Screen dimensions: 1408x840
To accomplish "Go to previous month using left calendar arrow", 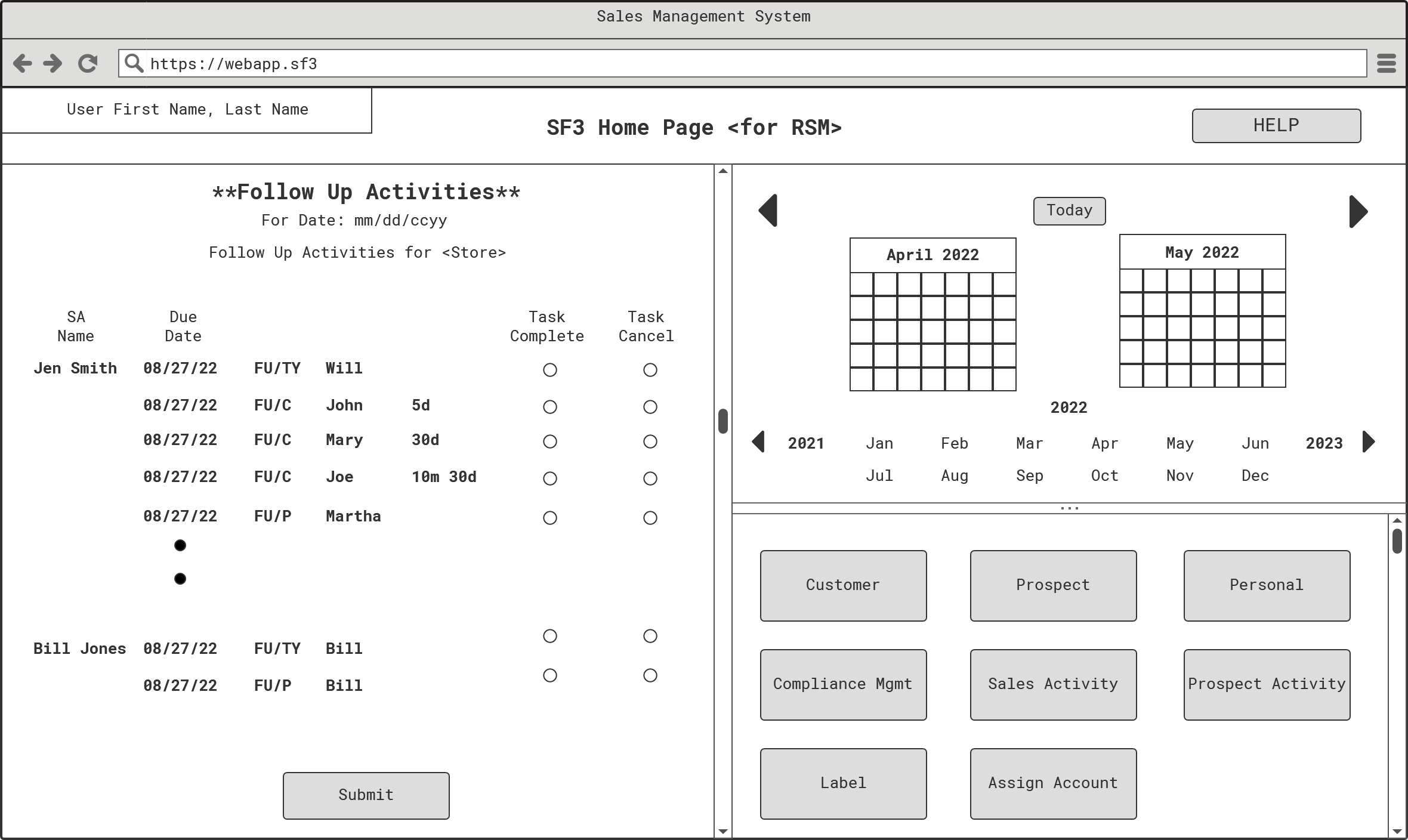I will pyautogui.click(x=768, y=210).
